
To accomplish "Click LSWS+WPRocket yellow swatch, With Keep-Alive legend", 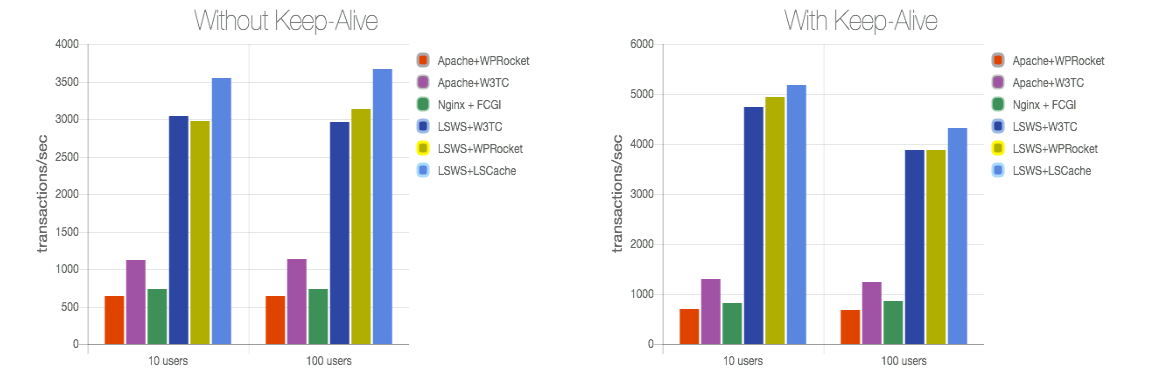I will [x=998, y=149].
